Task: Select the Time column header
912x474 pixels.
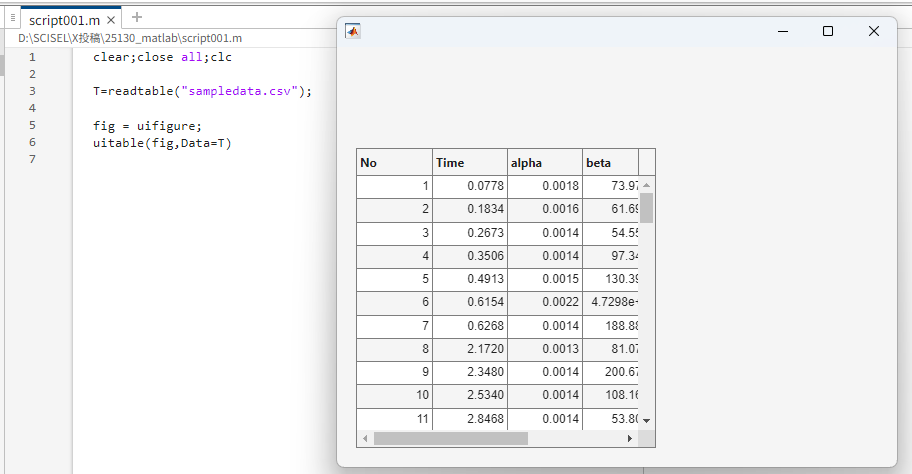Action: tap(469, 163)
